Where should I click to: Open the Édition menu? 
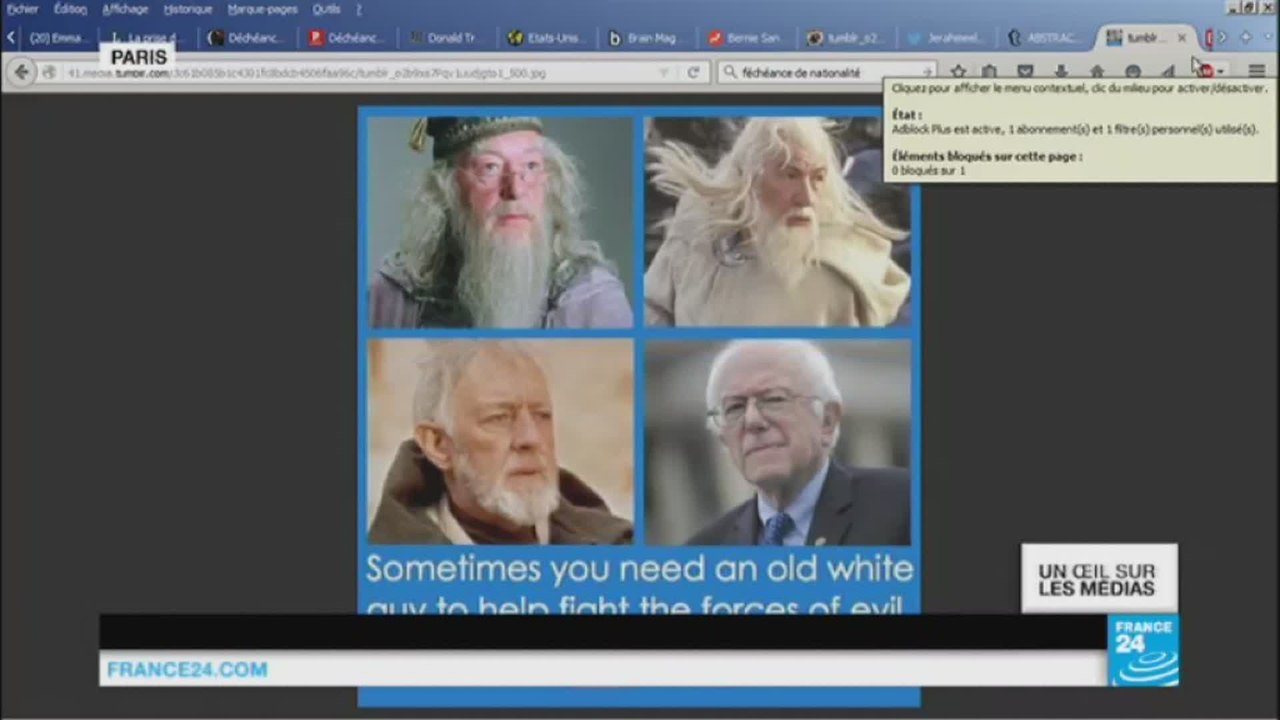coord(70,9)
